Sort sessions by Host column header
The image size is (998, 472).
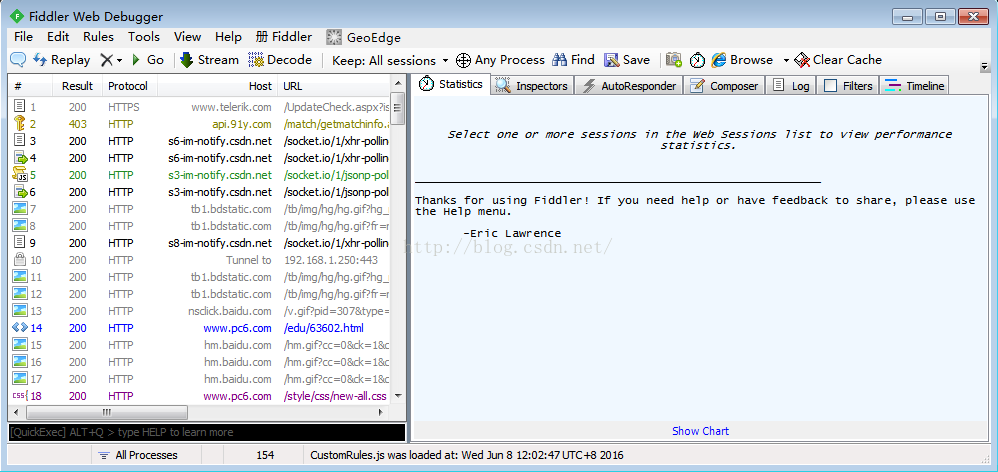(x=216, y=86)
